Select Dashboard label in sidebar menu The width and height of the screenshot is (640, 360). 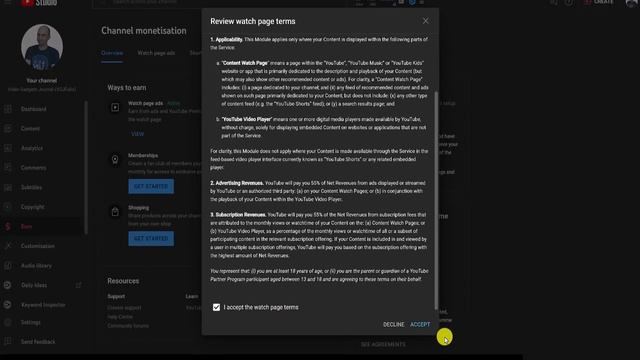[x=33, y=109]
